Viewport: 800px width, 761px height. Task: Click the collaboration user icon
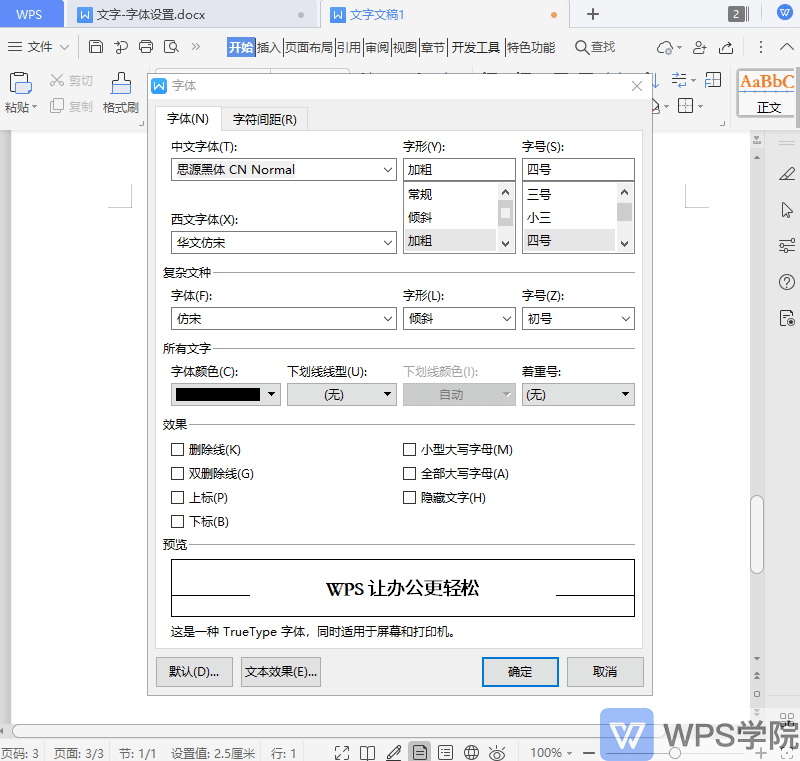tap(699, 47)
